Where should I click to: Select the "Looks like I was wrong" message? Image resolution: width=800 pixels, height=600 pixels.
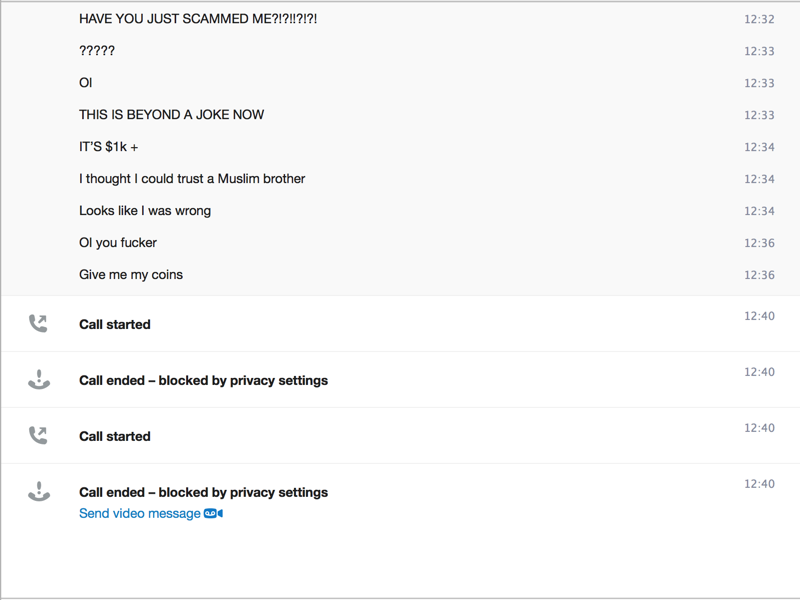pyautogui.click(x=145, y=211)
